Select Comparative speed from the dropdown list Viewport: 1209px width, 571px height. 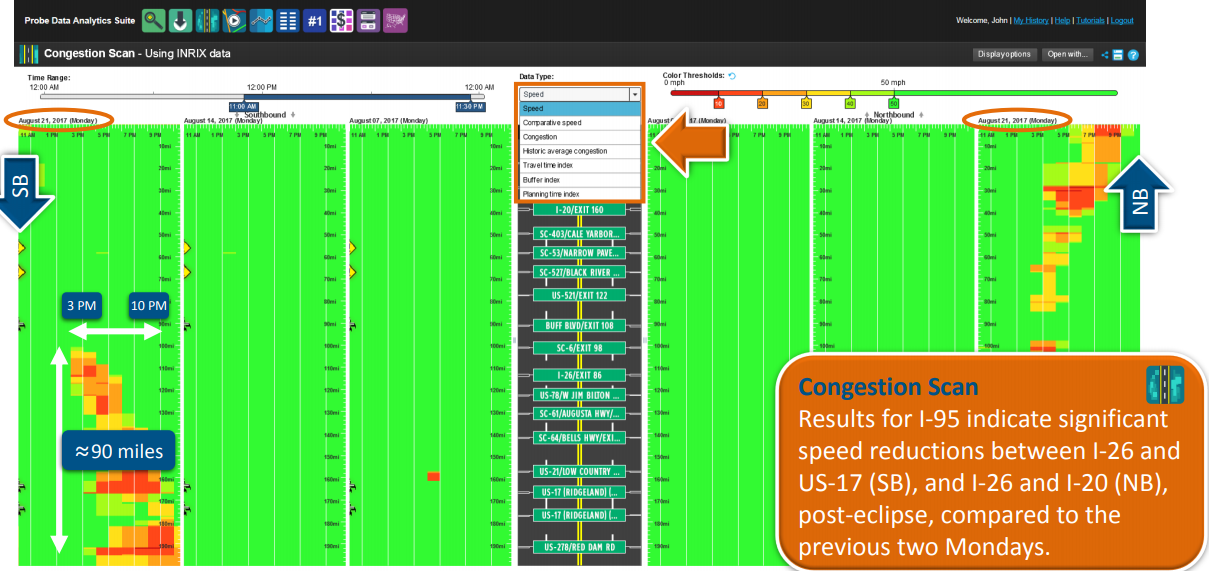(x=550, y=123)
